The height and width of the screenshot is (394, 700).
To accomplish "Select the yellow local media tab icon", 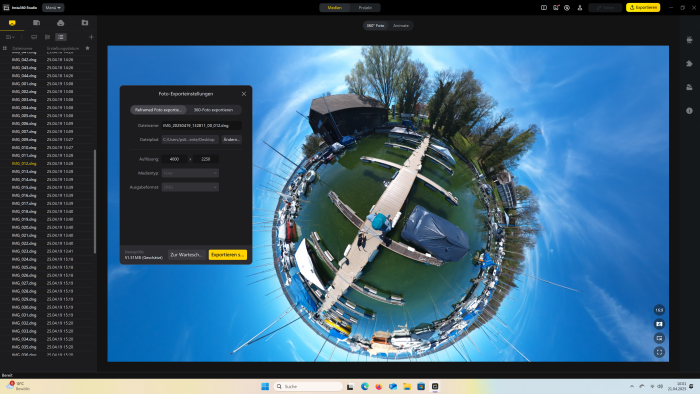I will pos(12,23).
